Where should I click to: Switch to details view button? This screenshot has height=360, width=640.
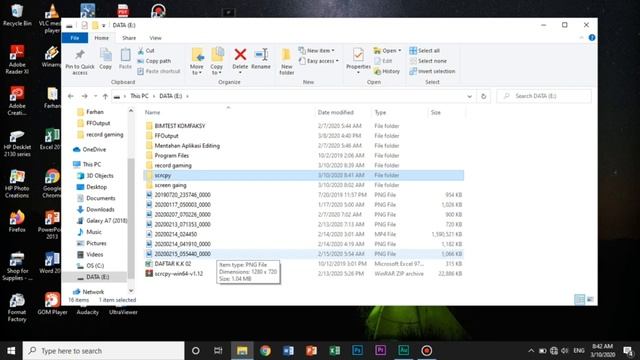click(x=579, y=300)
